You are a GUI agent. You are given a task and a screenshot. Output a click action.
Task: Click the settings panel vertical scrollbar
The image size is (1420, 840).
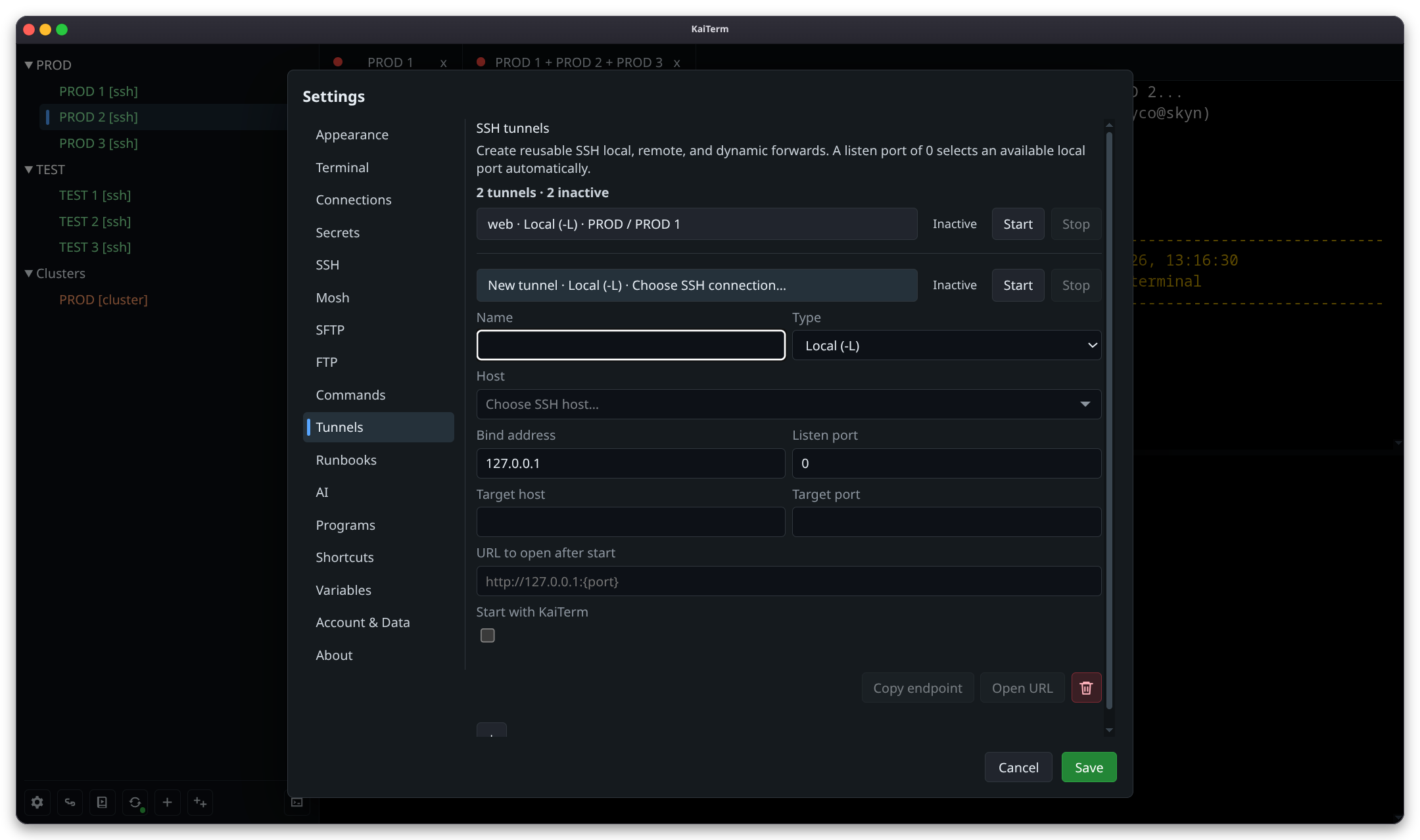tap(1109, 421)
